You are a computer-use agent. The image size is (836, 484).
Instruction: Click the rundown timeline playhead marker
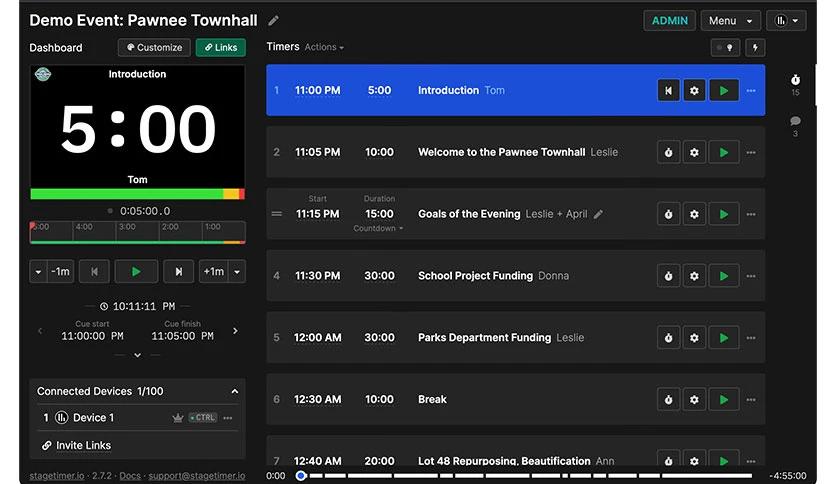point(301,475)
